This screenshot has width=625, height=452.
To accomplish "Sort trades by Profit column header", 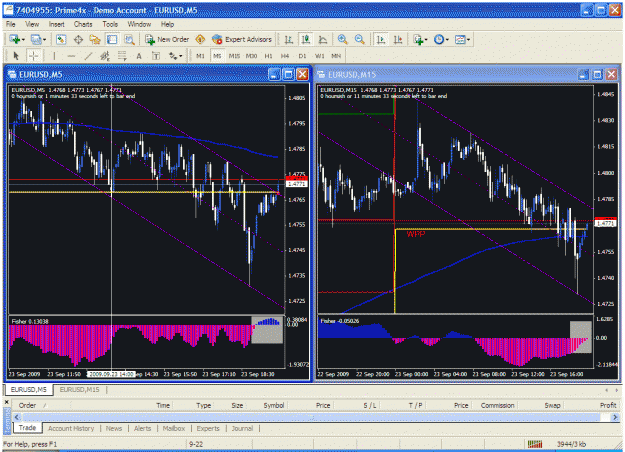I will pyautogui.click(x=608, y=405).
